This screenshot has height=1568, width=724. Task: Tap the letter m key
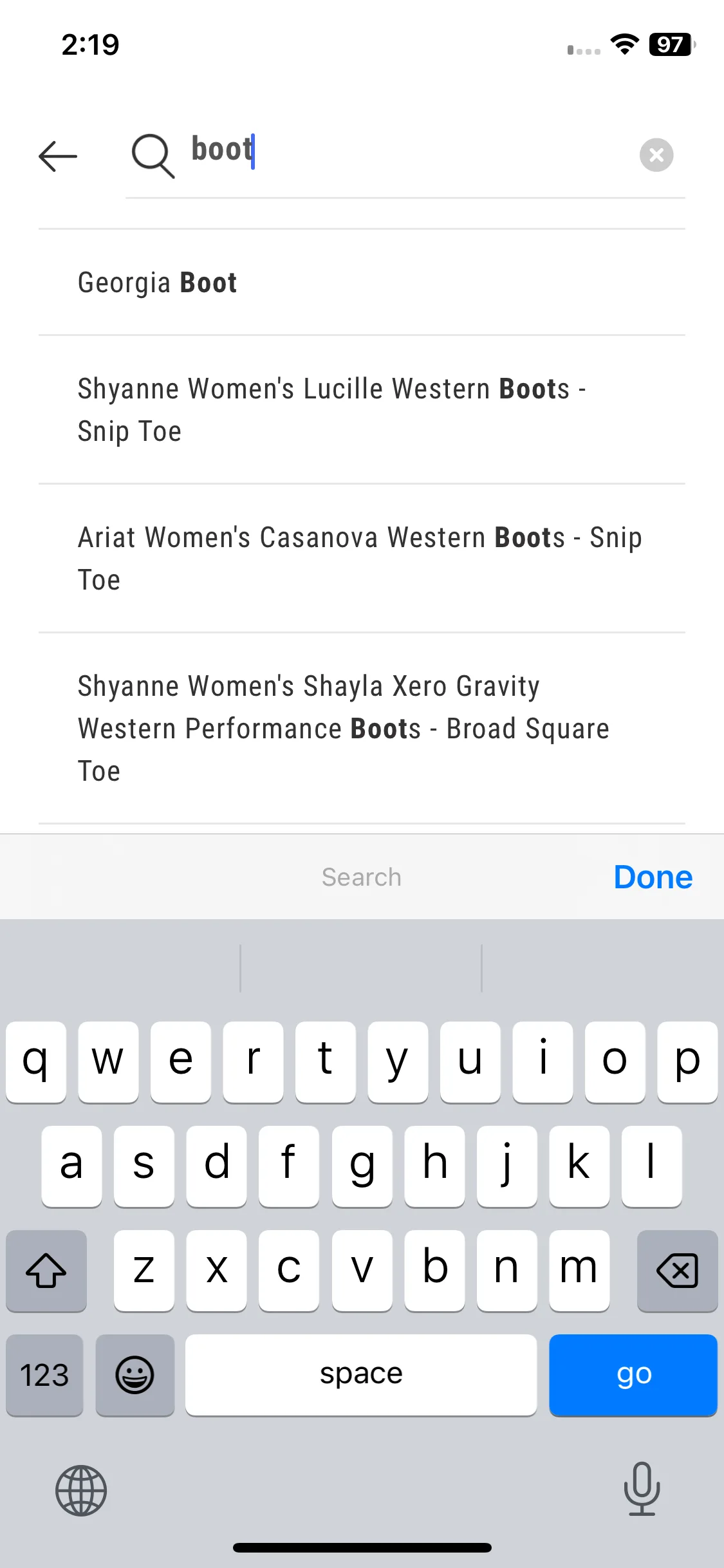[579, 1271]
